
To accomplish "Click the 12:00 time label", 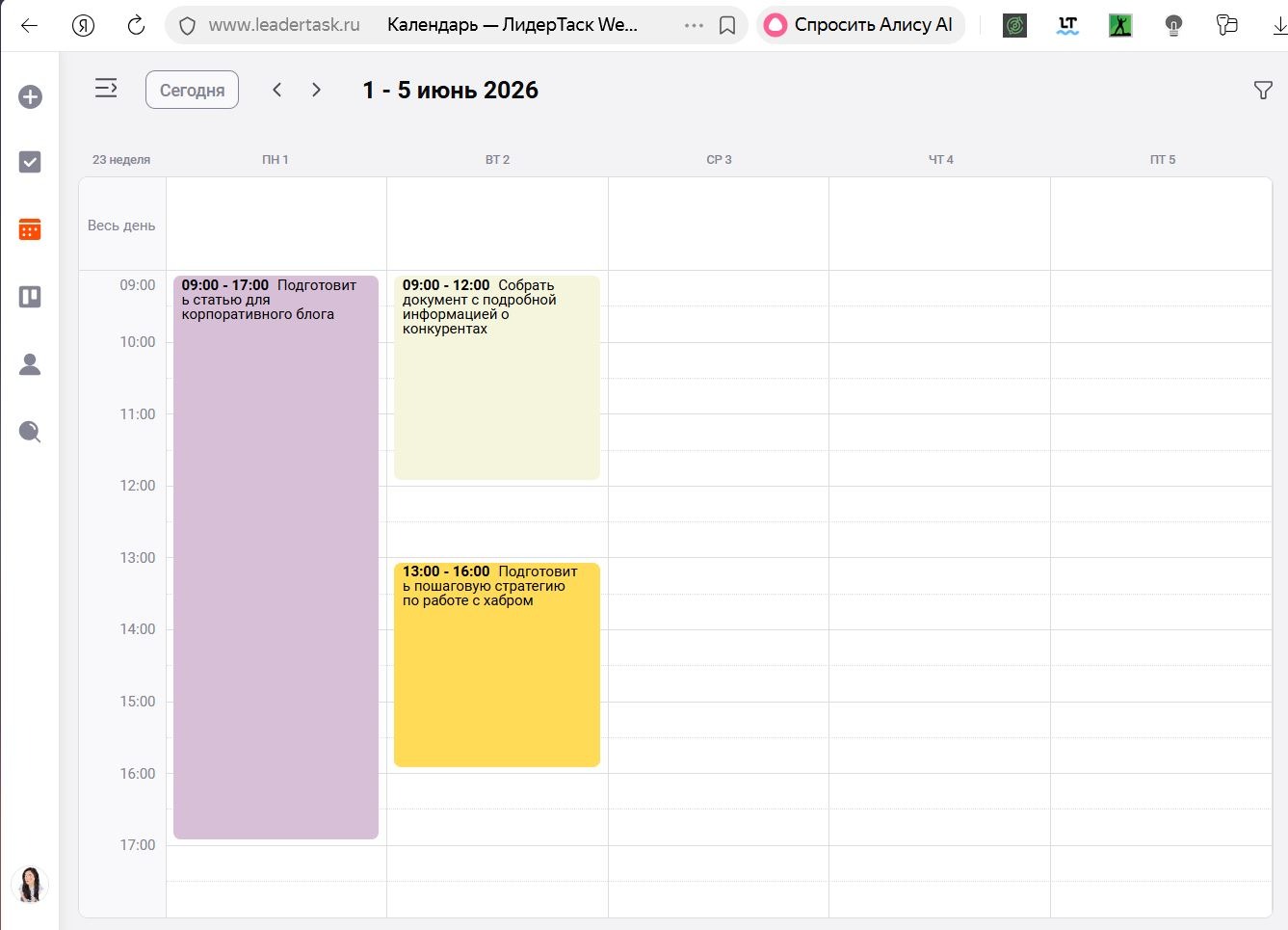I will click(x=137, y=486).
